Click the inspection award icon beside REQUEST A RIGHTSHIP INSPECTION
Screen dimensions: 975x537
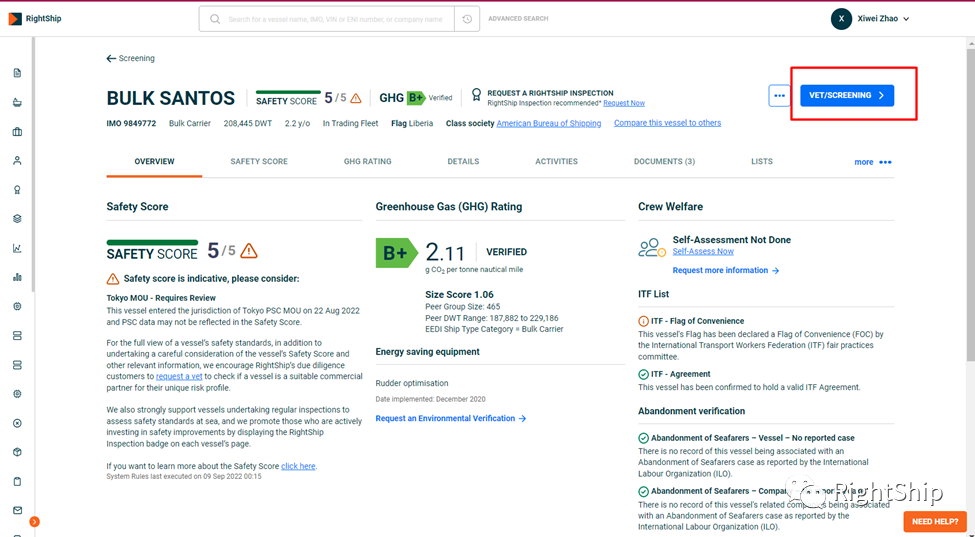(476, 94)
